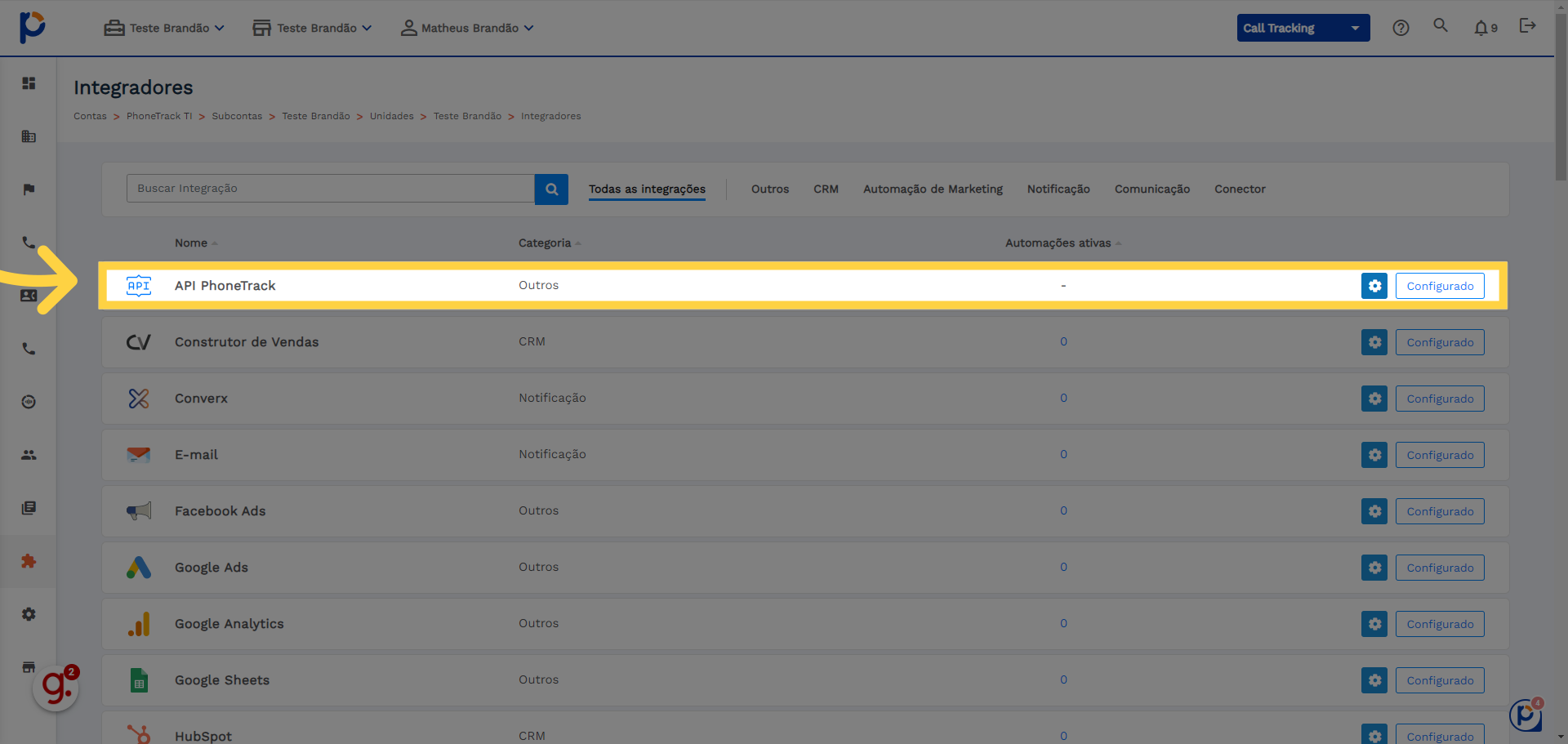The height and width of the screenshot is (744, 1568).
Task: Go to Subcontas in breadcrumb
Action: click(237, 116)
